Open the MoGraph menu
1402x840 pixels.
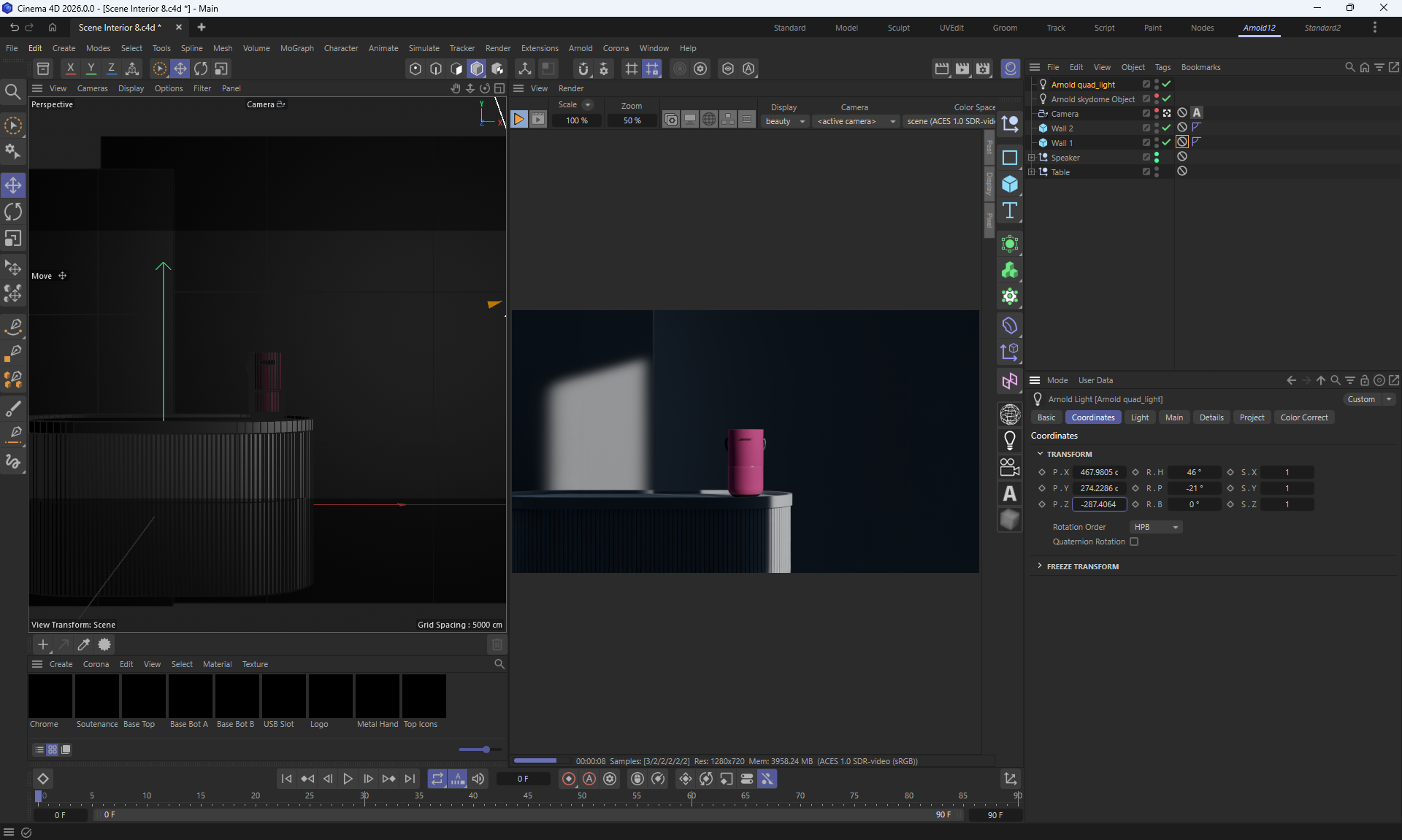[296, 48]
